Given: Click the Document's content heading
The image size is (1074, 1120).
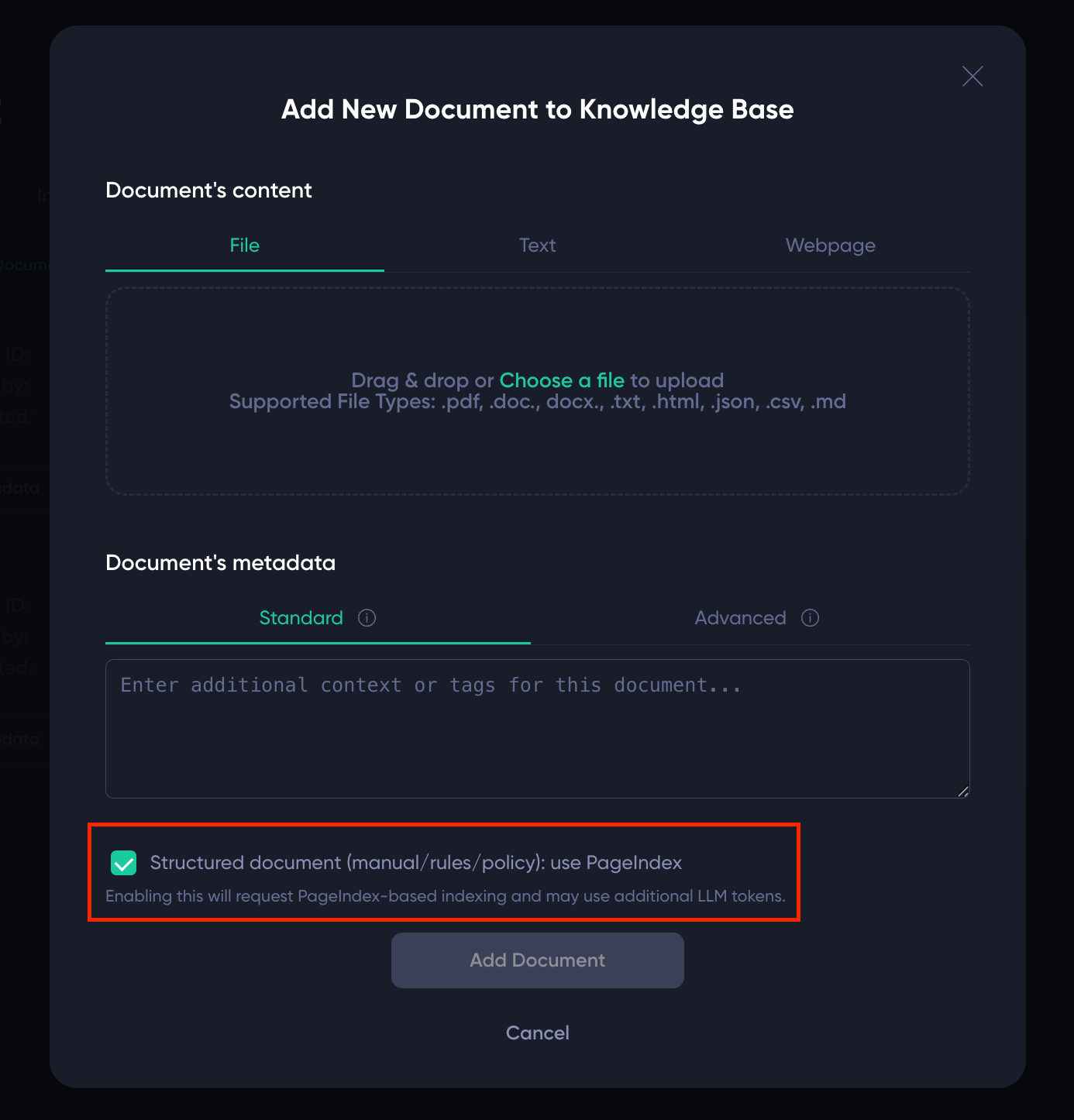Looking at the screenshot, I should click(x=208, y=191).
